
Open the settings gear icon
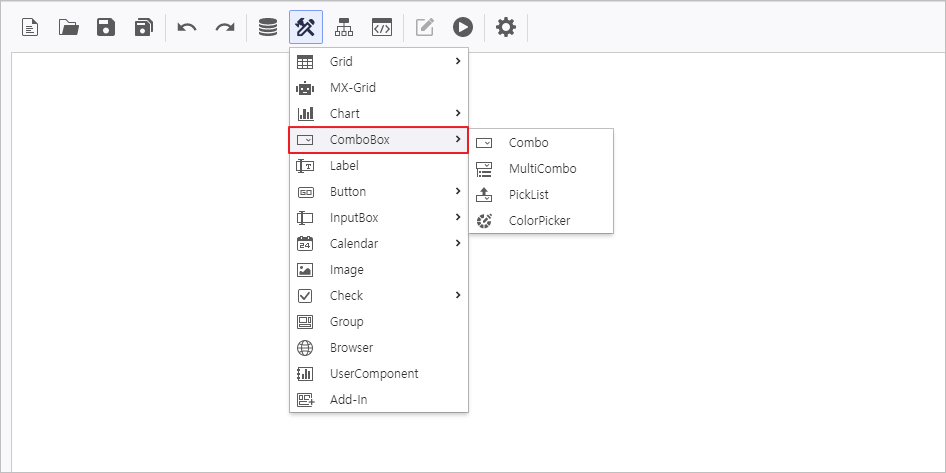506,28
